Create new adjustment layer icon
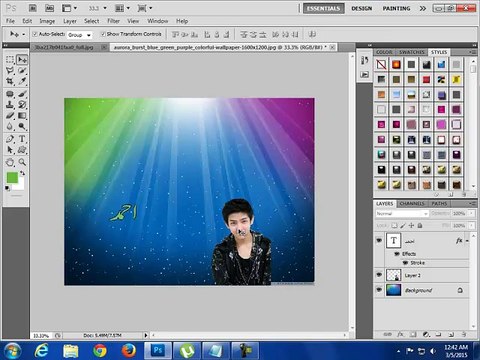480x360 pixels. pos(426,334)
